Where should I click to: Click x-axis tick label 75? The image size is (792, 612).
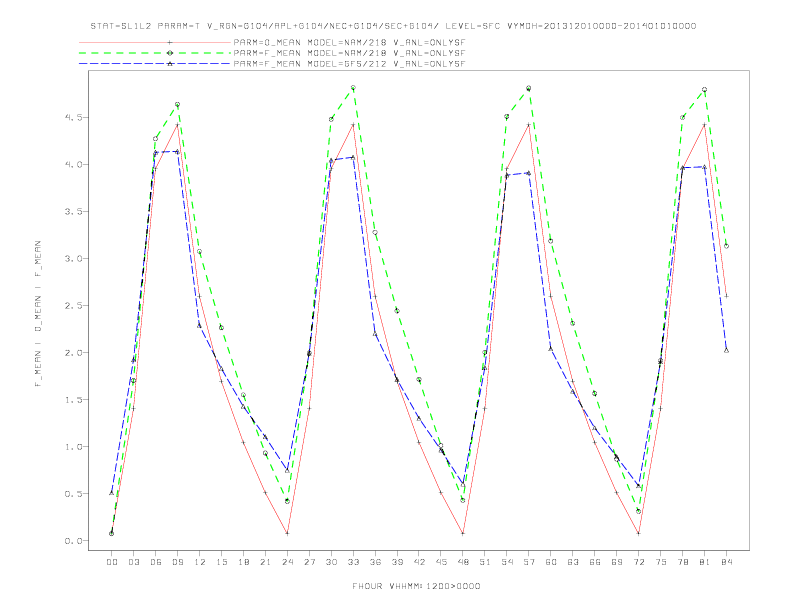click(661, 562)
